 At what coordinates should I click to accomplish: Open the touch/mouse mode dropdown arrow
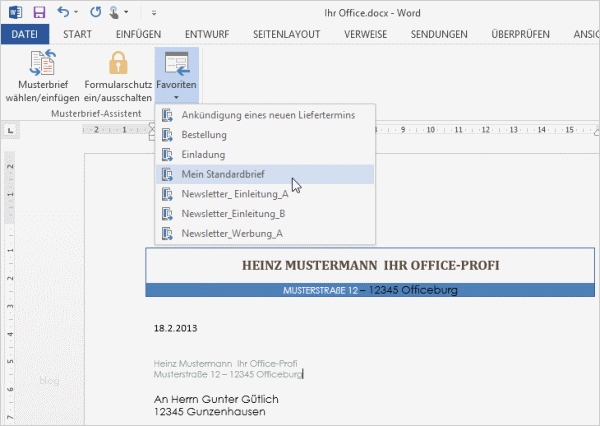tap(126, 12)
